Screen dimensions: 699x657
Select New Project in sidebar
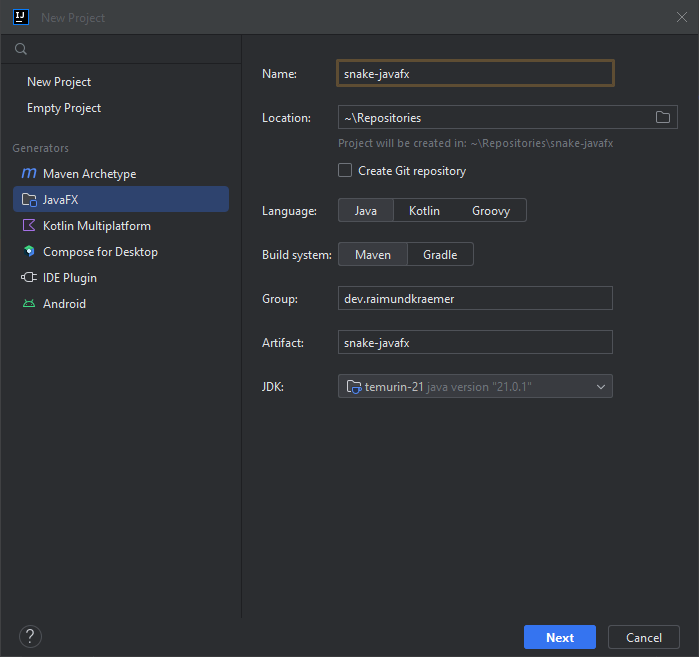pyautogui.click(x=59, y=82)
